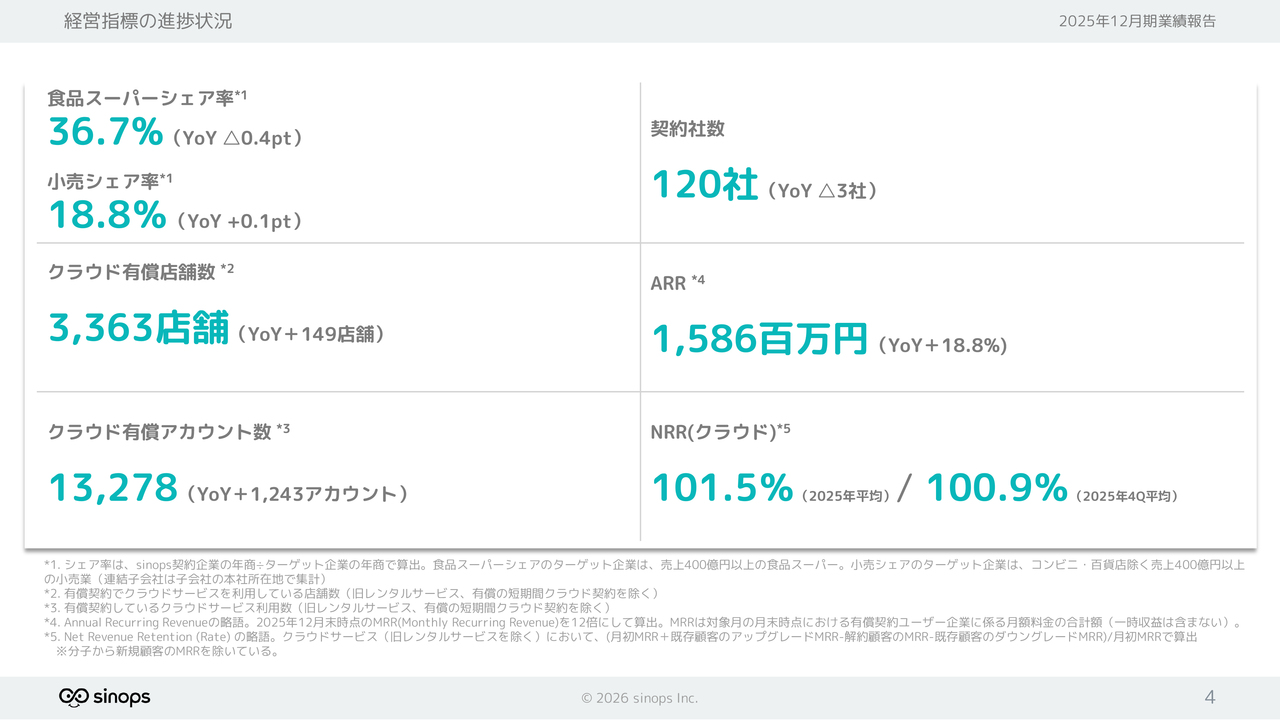Select the 3,363店舗 figure

point(139,328)
